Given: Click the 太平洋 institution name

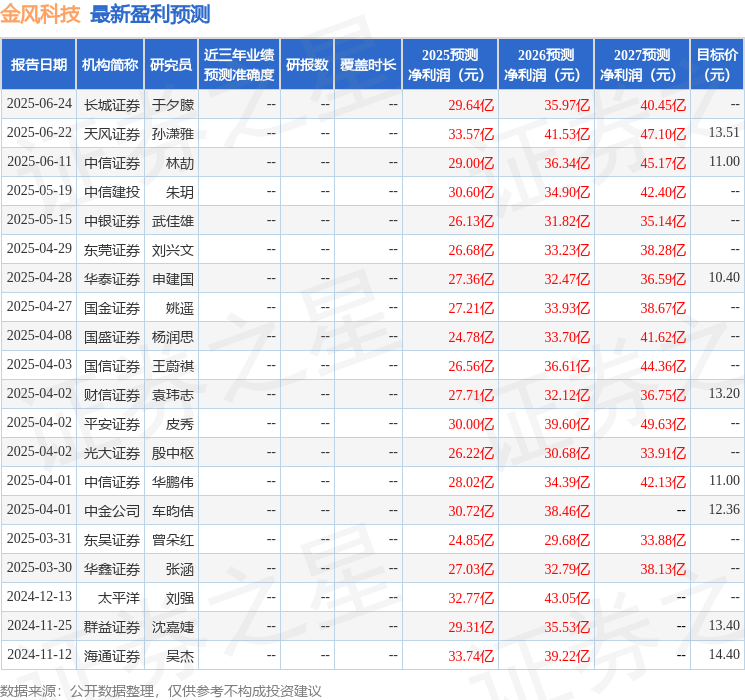Looking at the screenshot, I should click(111, 597).
